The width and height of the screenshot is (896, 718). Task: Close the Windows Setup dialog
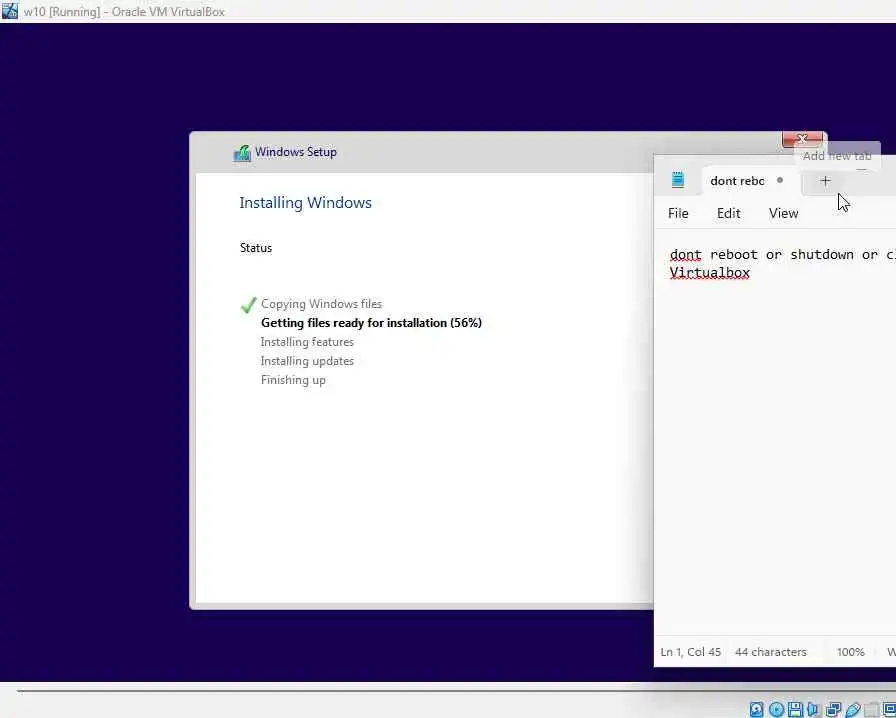[x=802, y=139]
